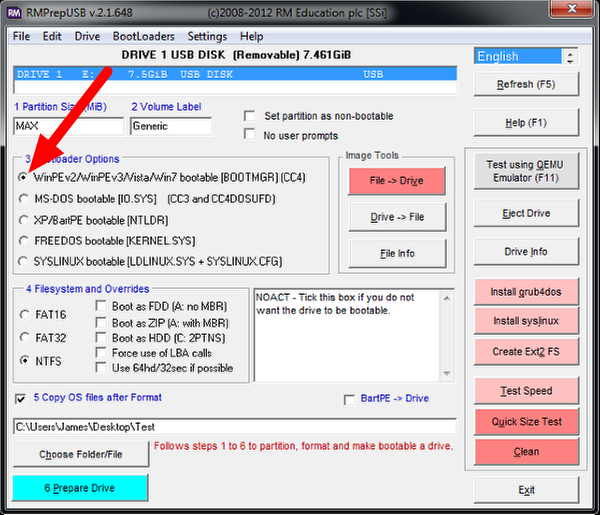Click Refresh (F5) button
Screen dimensions: 600x515
click(526, 84)
